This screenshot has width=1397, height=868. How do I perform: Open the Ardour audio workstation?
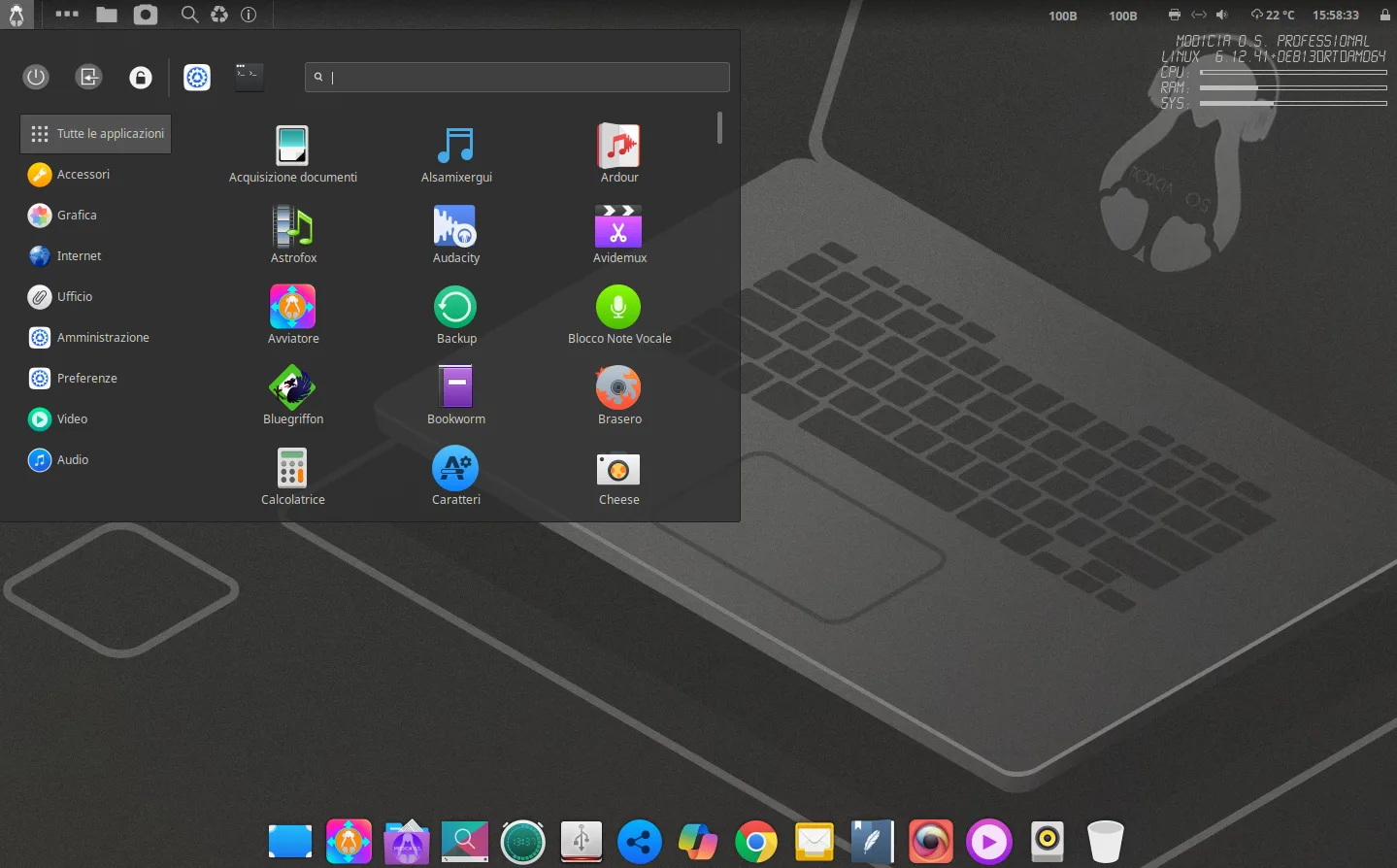[618, 146]
